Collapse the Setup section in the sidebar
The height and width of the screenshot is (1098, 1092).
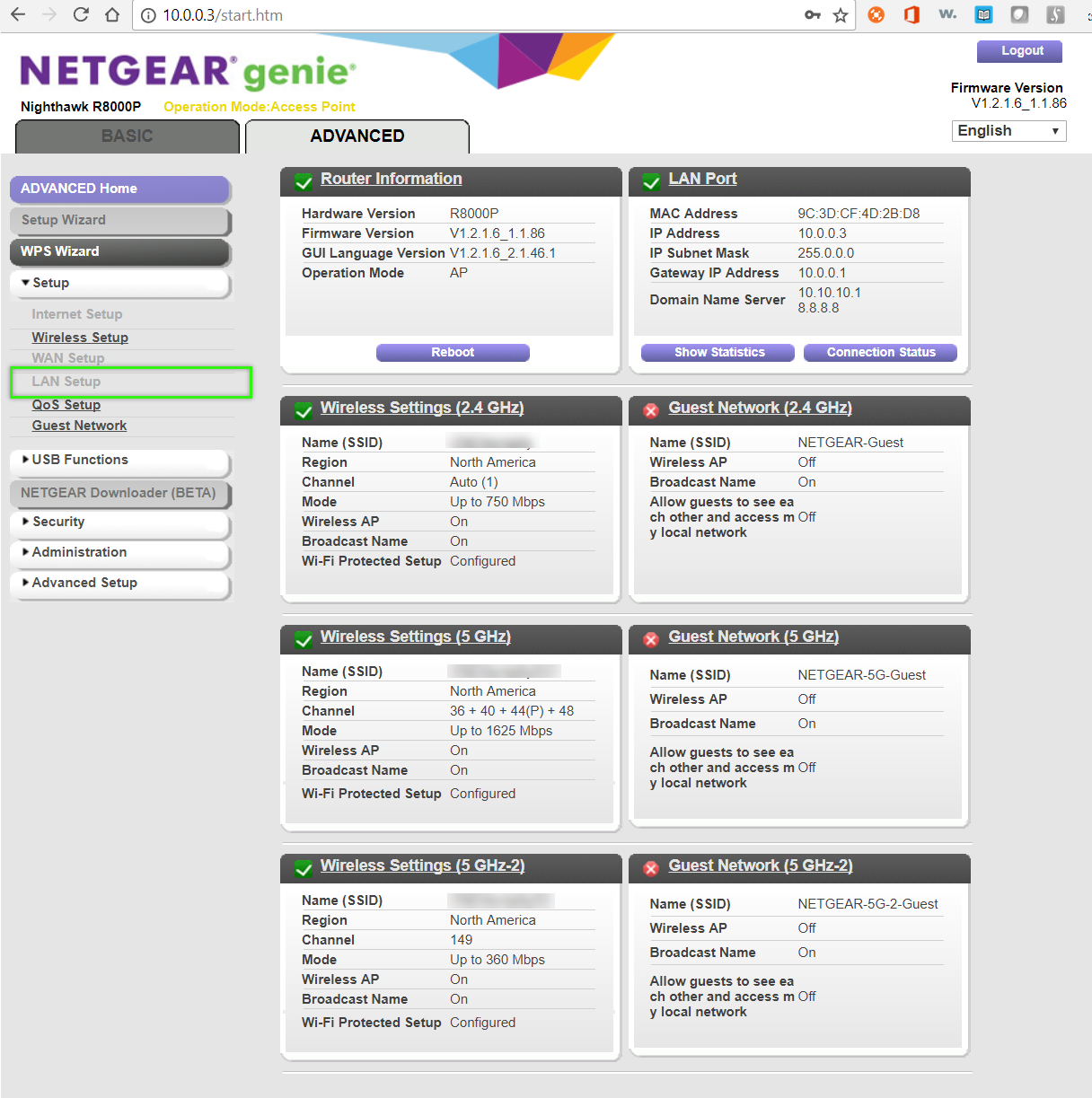(x=120, y=282)
